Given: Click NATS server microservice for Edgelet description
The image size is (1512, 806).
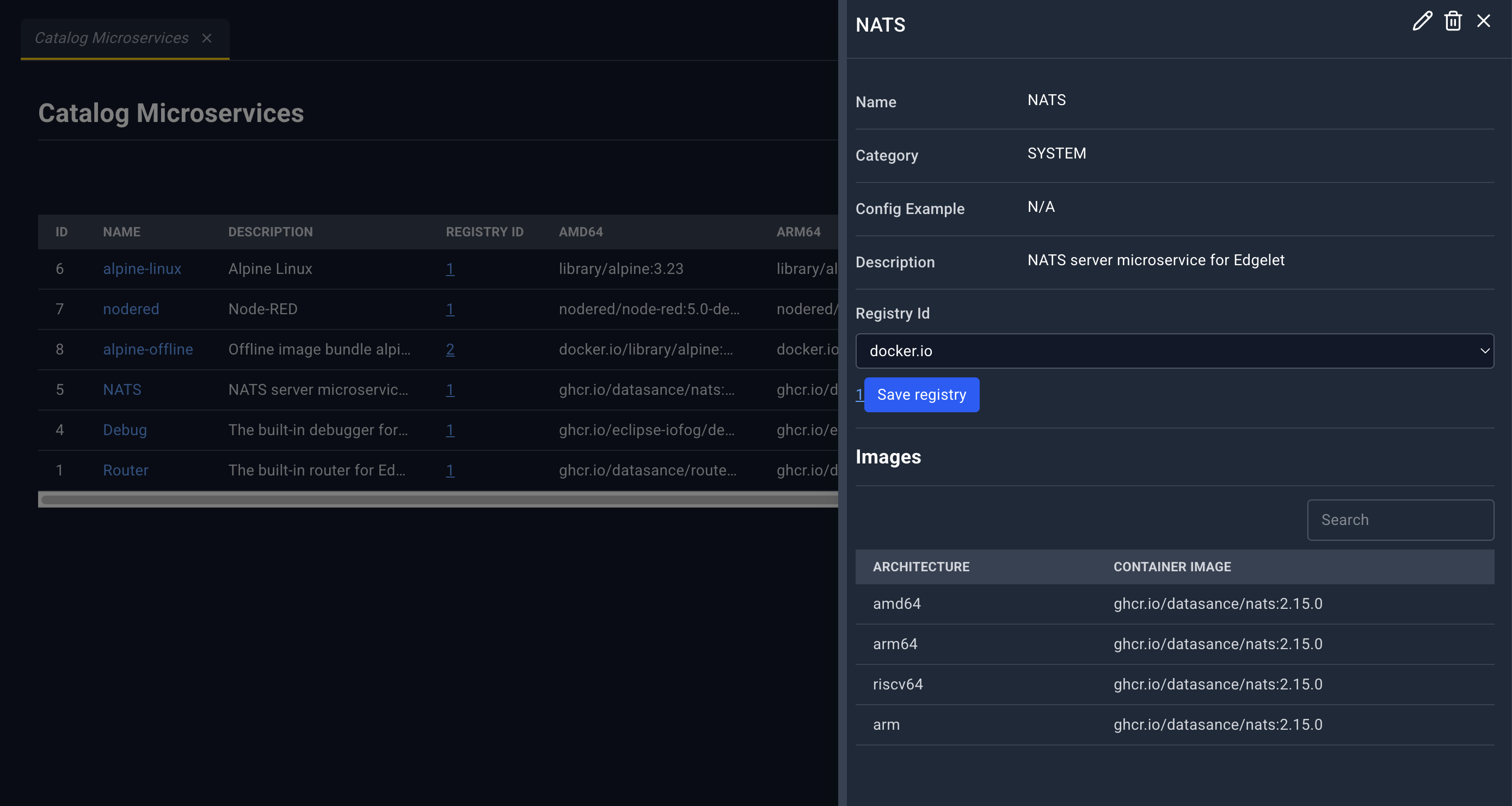Looking at the screenshot, I should (x=1155, y=260).
